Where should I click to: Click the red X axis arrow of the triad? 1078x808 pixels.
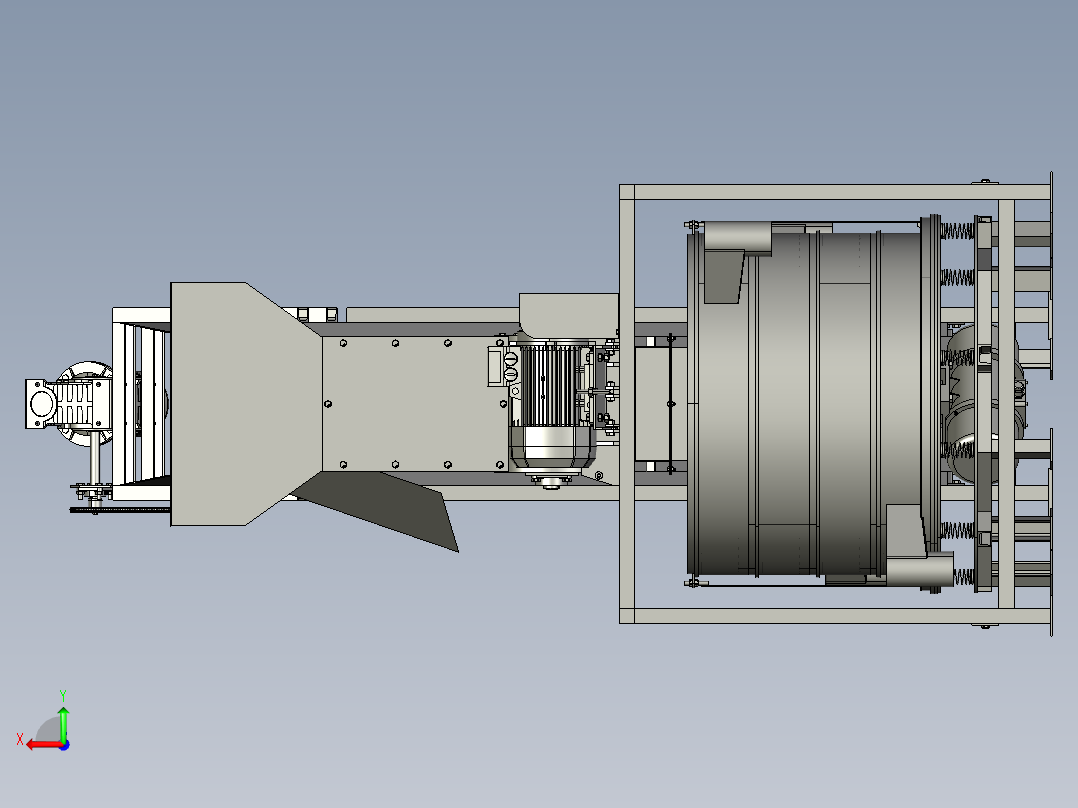click(43, 745)
